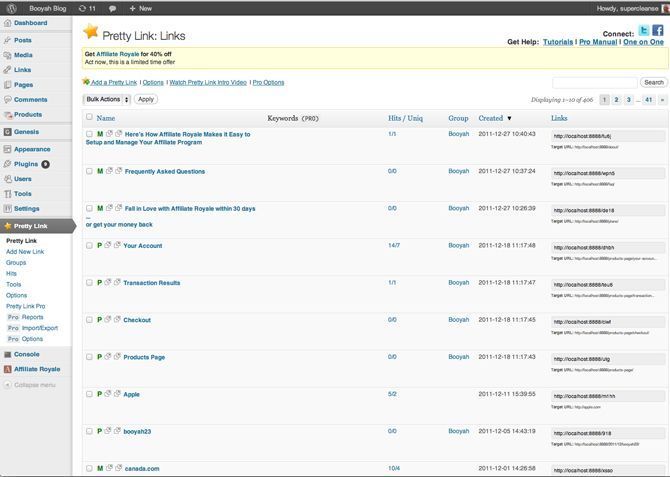
Task: Open Add New Link submenu item
Action: pos(25,252)
